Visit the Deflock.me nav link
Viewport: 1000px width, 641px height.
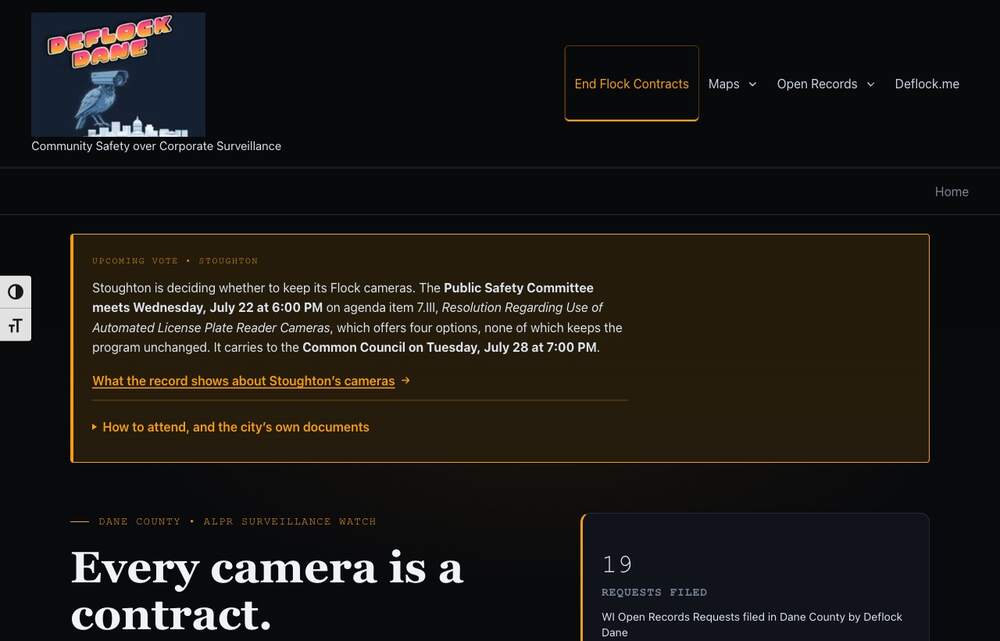[x=927, y=84]
